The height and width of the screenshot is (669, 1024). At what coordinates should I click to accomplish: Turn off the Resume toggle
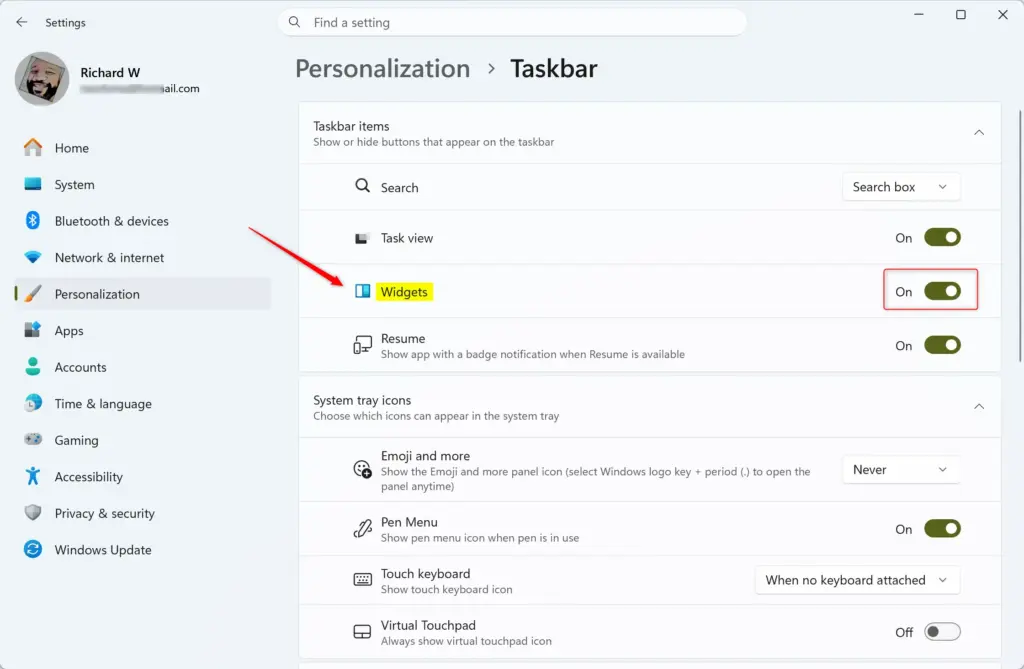click(942, 345)
